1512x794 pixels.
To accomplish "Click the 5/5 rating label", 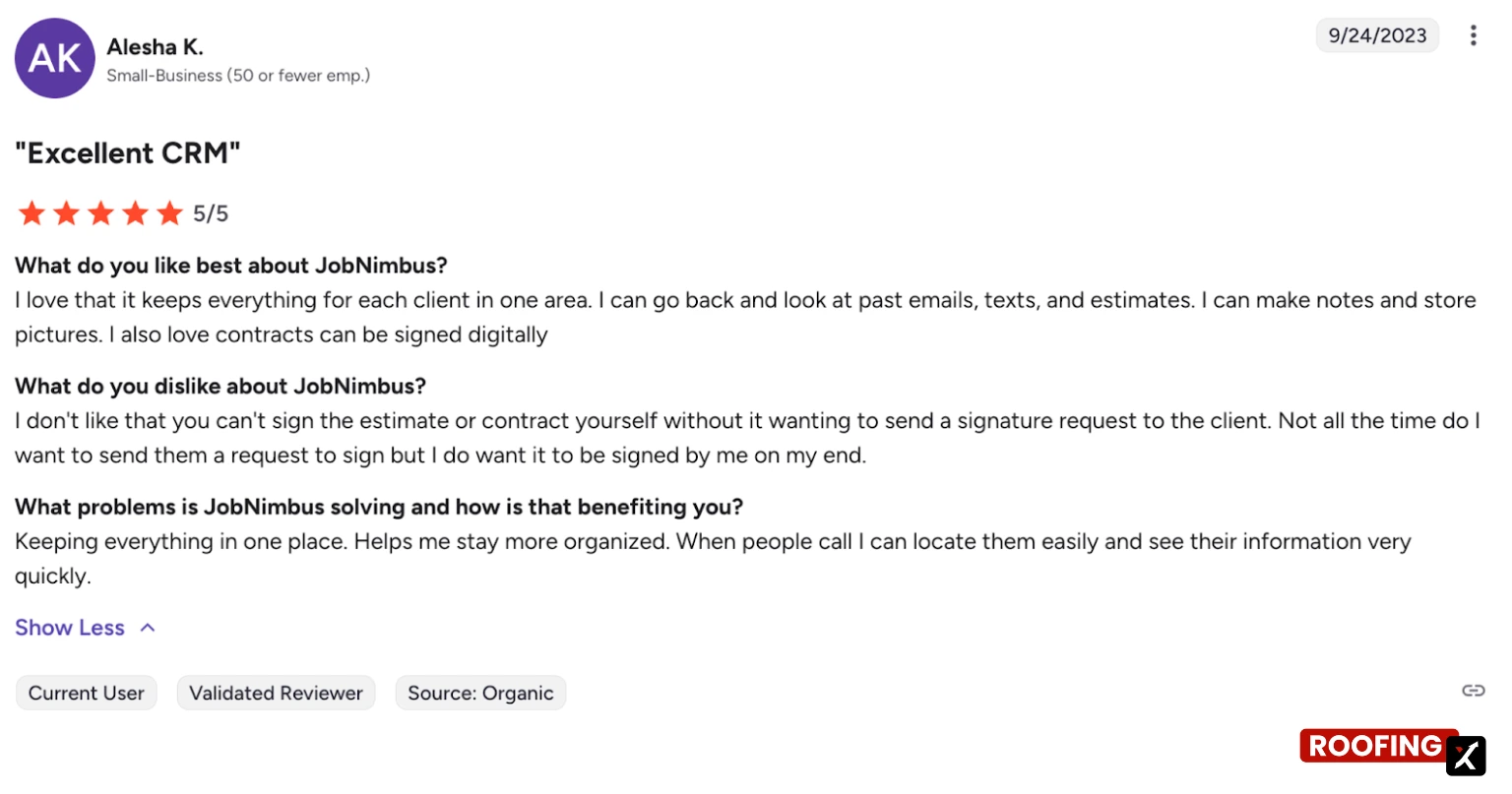I will point(210,213).
